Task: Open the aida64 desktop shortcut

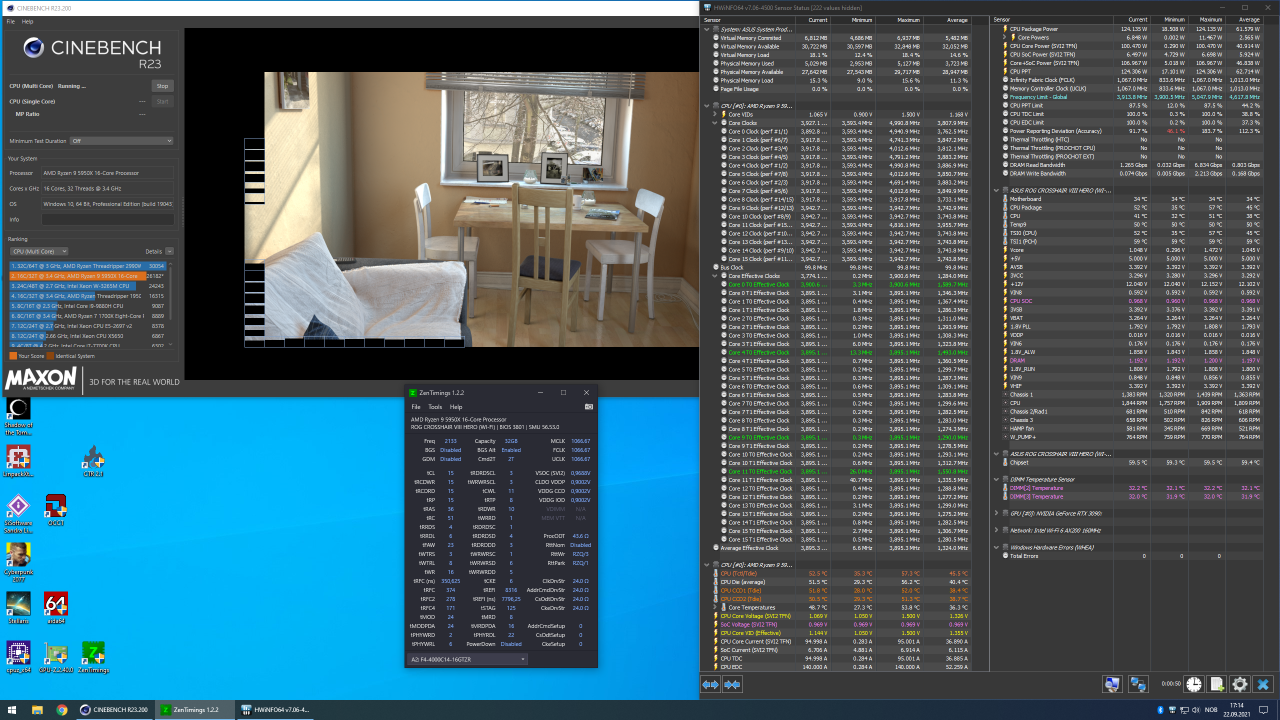Action: (56, 608)
